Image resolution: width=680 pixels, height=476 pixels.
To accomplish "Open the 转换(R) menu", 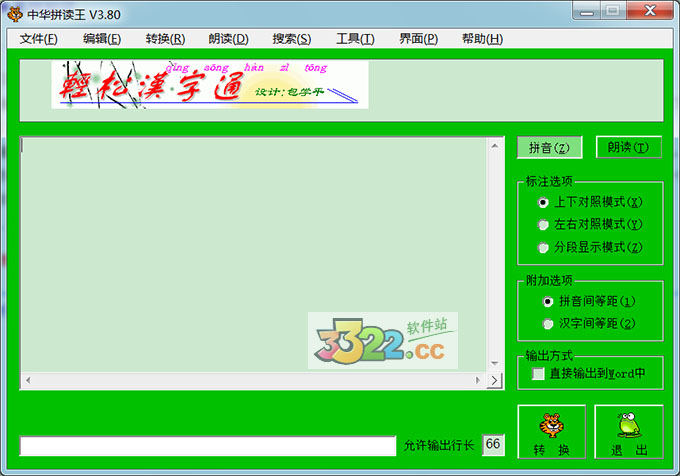I will click(165, 39).
